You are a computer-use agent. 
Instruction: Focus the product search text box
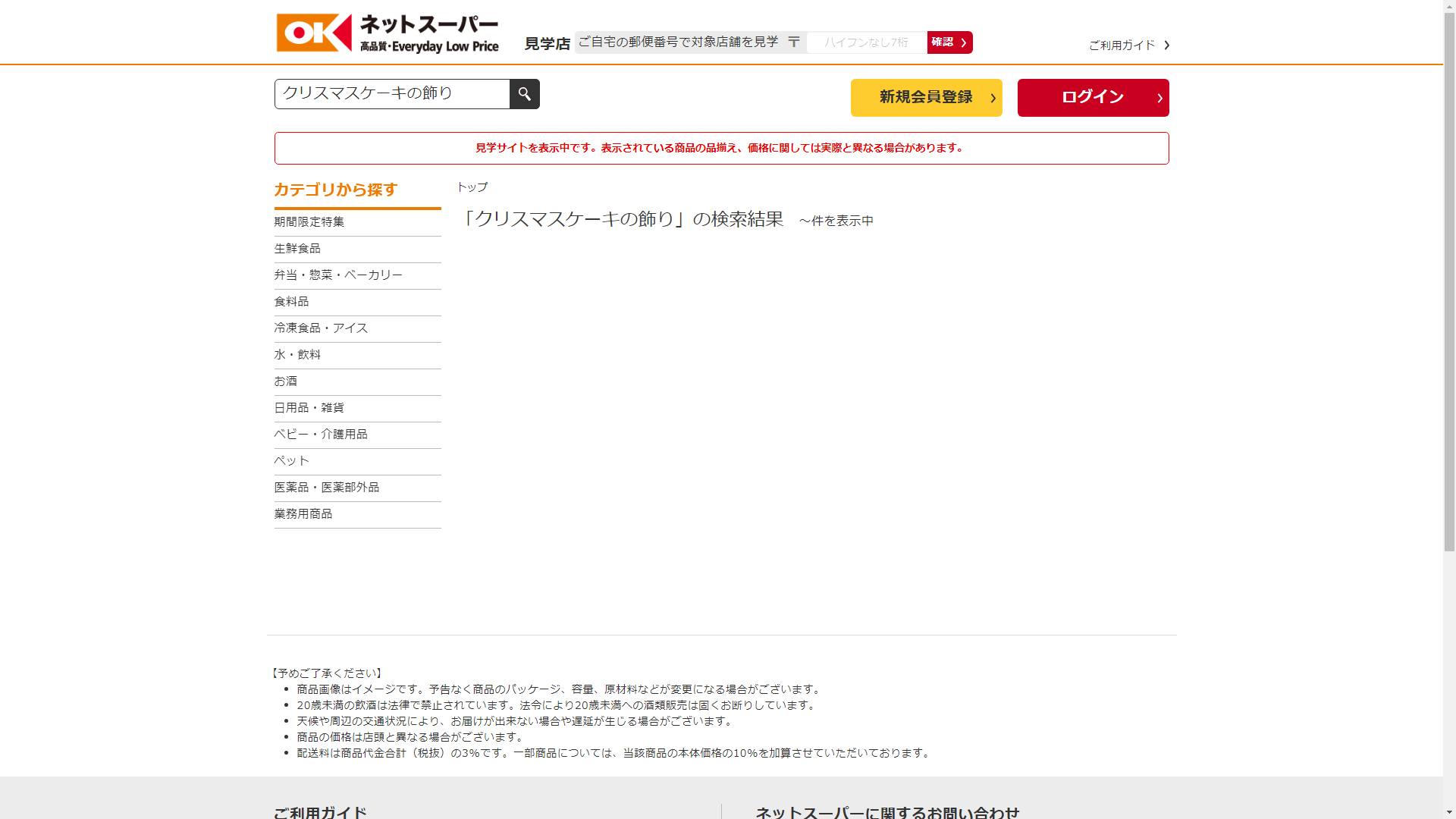[392, 94]
